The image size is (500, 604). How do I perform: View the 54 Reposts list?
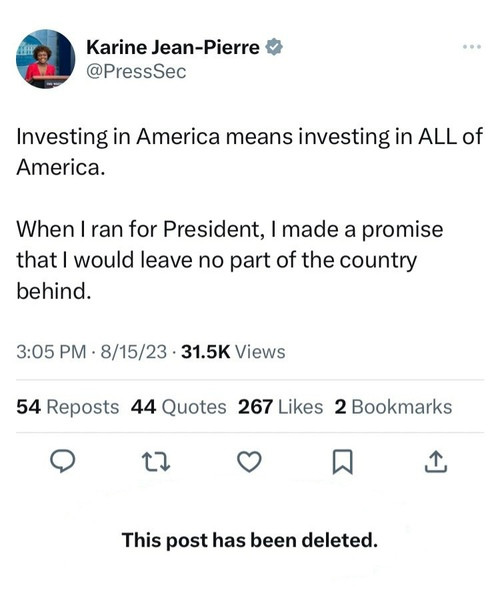[x=68, y=407]
